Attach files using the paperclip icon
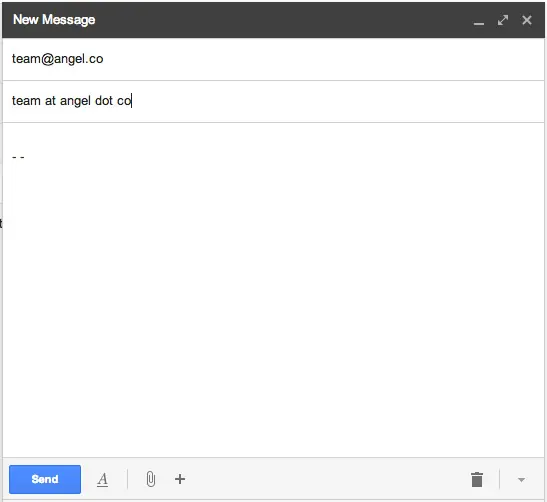This screenshot has width=547, height=502. [x=151, y=479]
